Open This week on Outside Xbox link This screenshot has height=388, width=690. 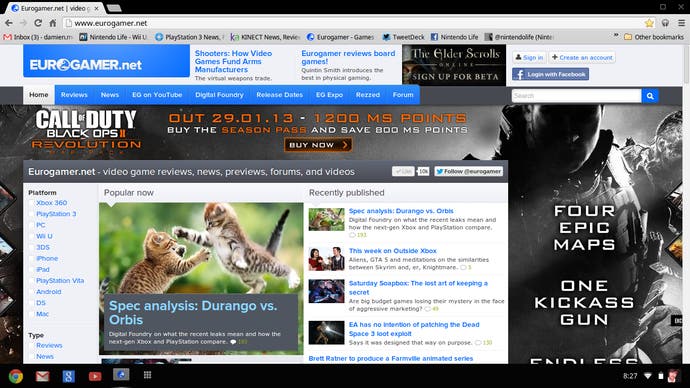393,251
